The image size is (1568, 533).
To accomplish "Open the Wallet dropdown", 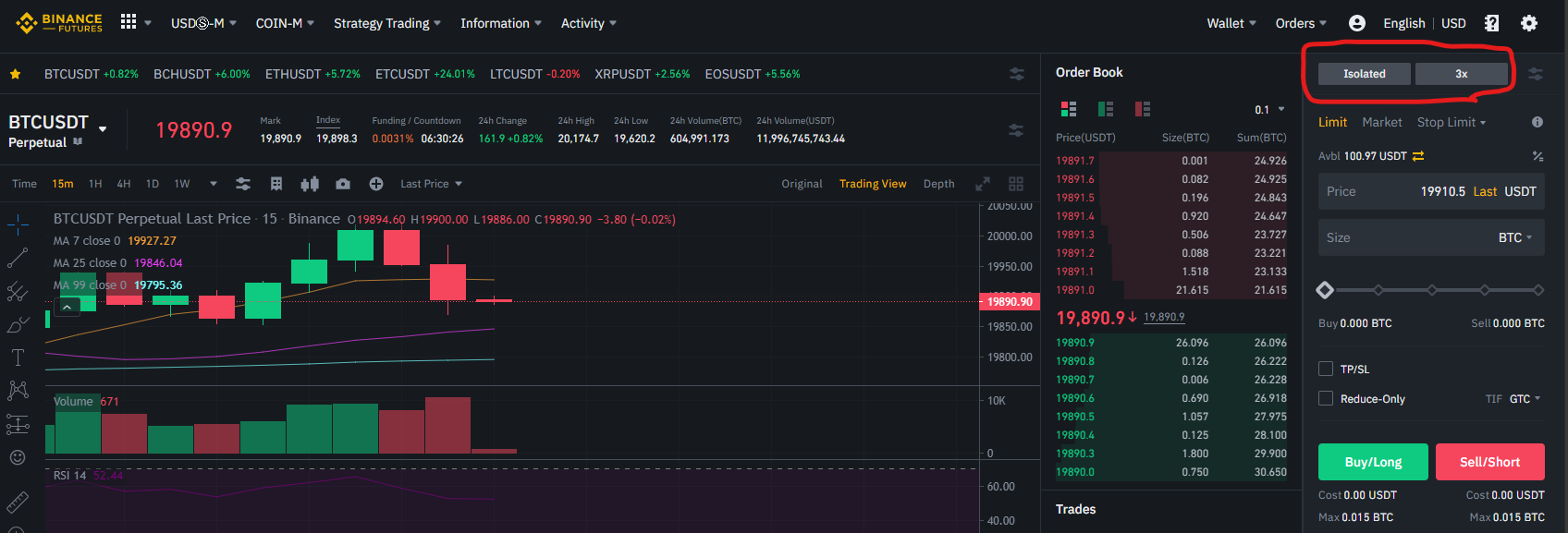I will [1231, 23].
